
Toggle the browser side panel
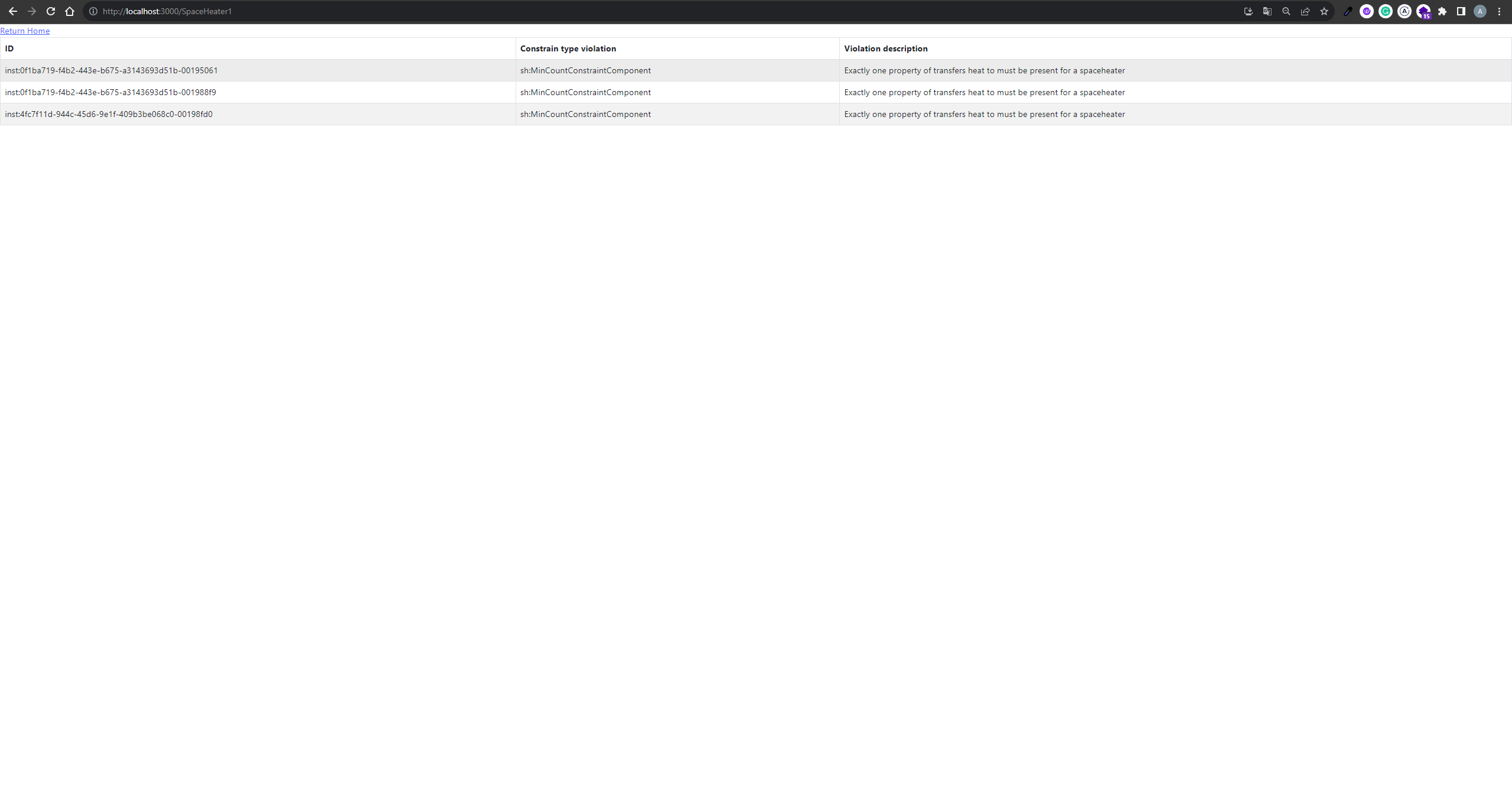click(1461, 11)
